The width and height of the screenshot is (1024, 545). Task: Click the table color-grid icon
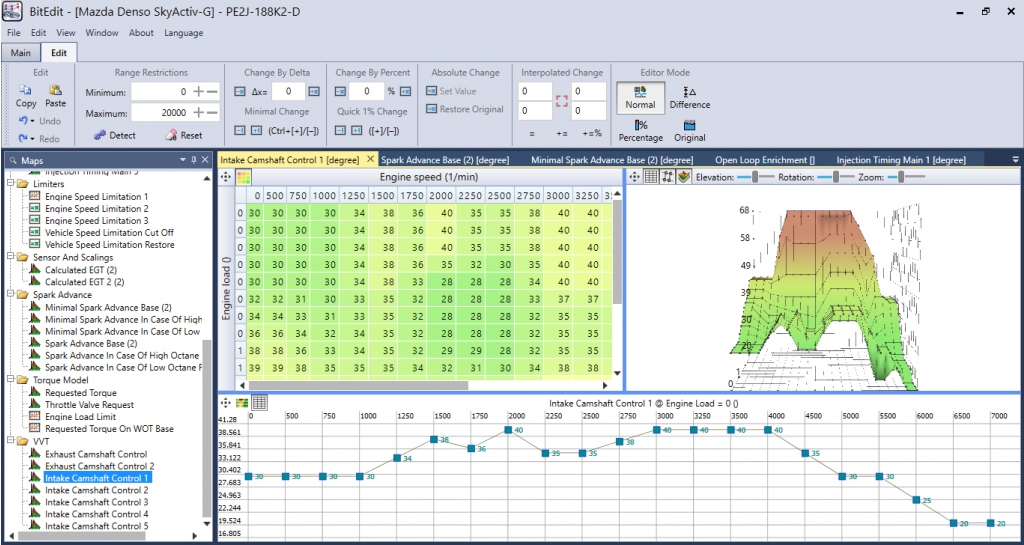[243, 177]
